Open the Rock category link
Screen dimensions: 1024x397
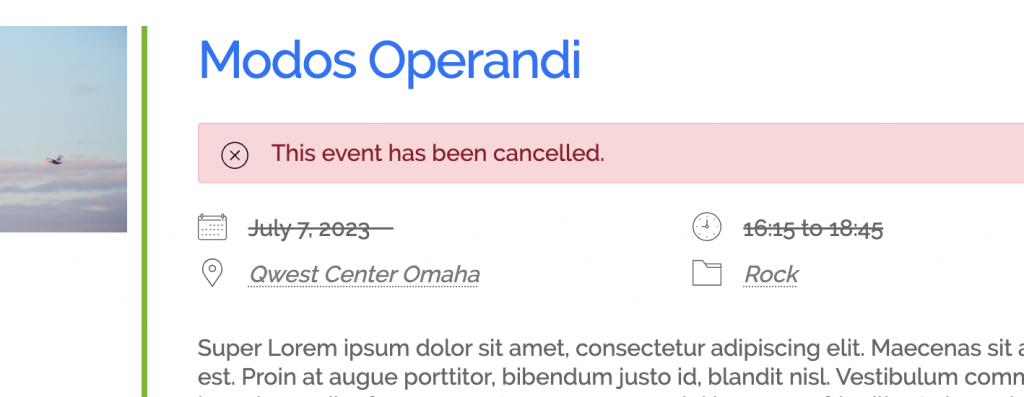[771, 274]
